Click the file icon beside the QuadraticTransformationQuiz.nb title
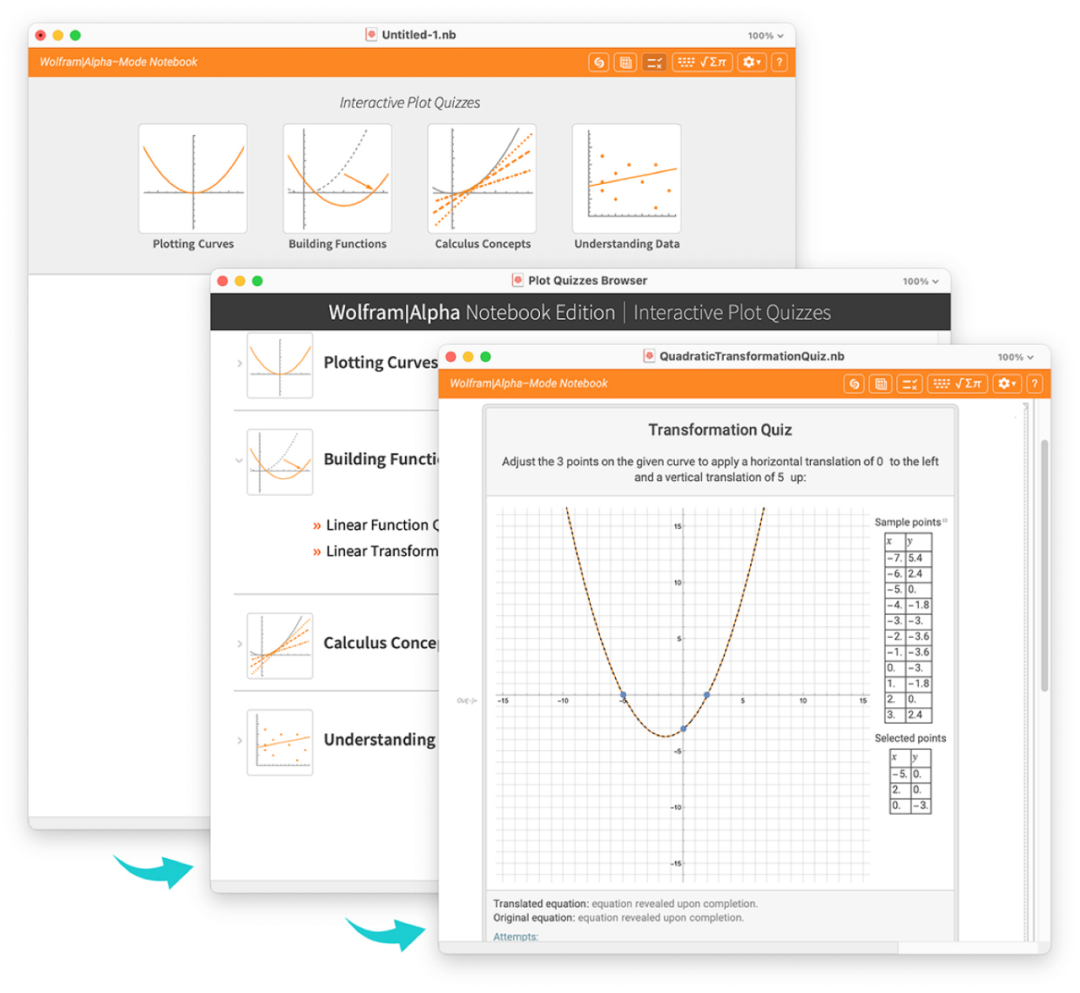The width and height of the screenshot is (1080, 993). point(649,356)
